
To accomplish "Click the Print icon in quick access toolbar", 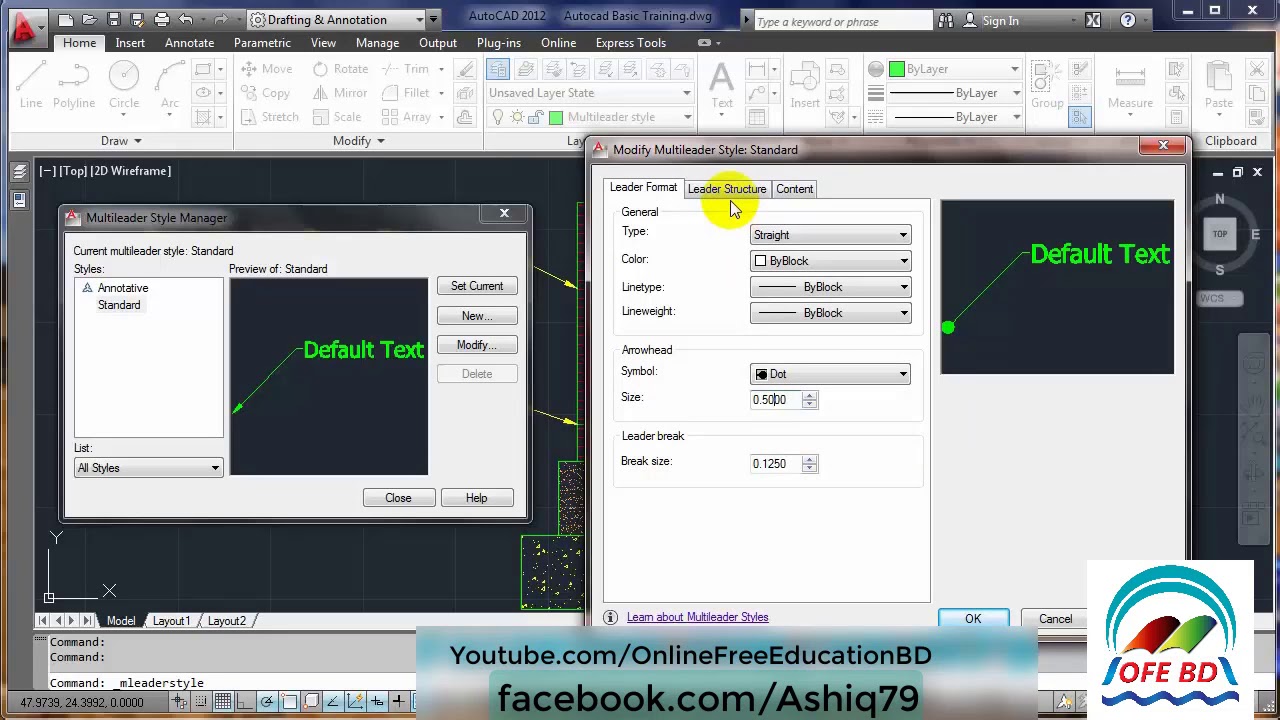I will point(161,19).
